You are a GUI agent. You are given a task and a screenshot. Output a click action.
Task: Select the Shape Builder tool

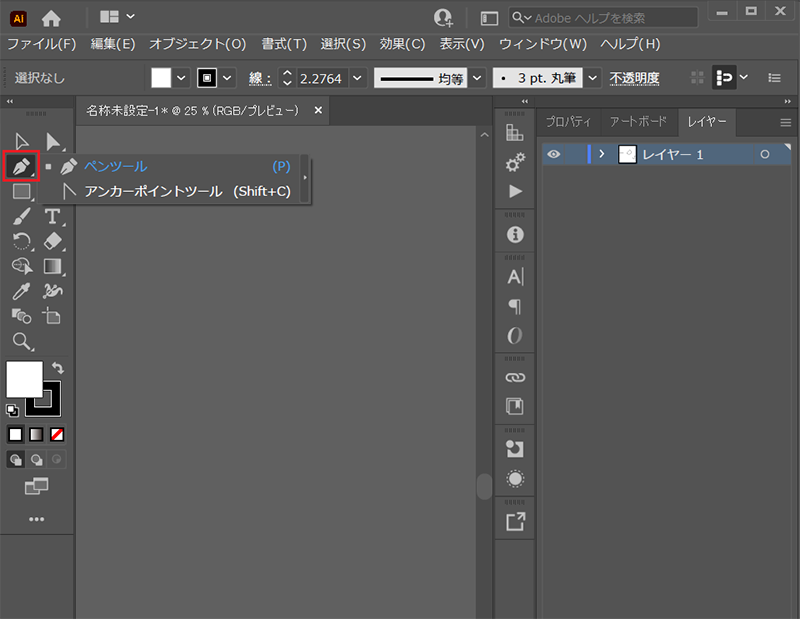click(x=21, y=266)
